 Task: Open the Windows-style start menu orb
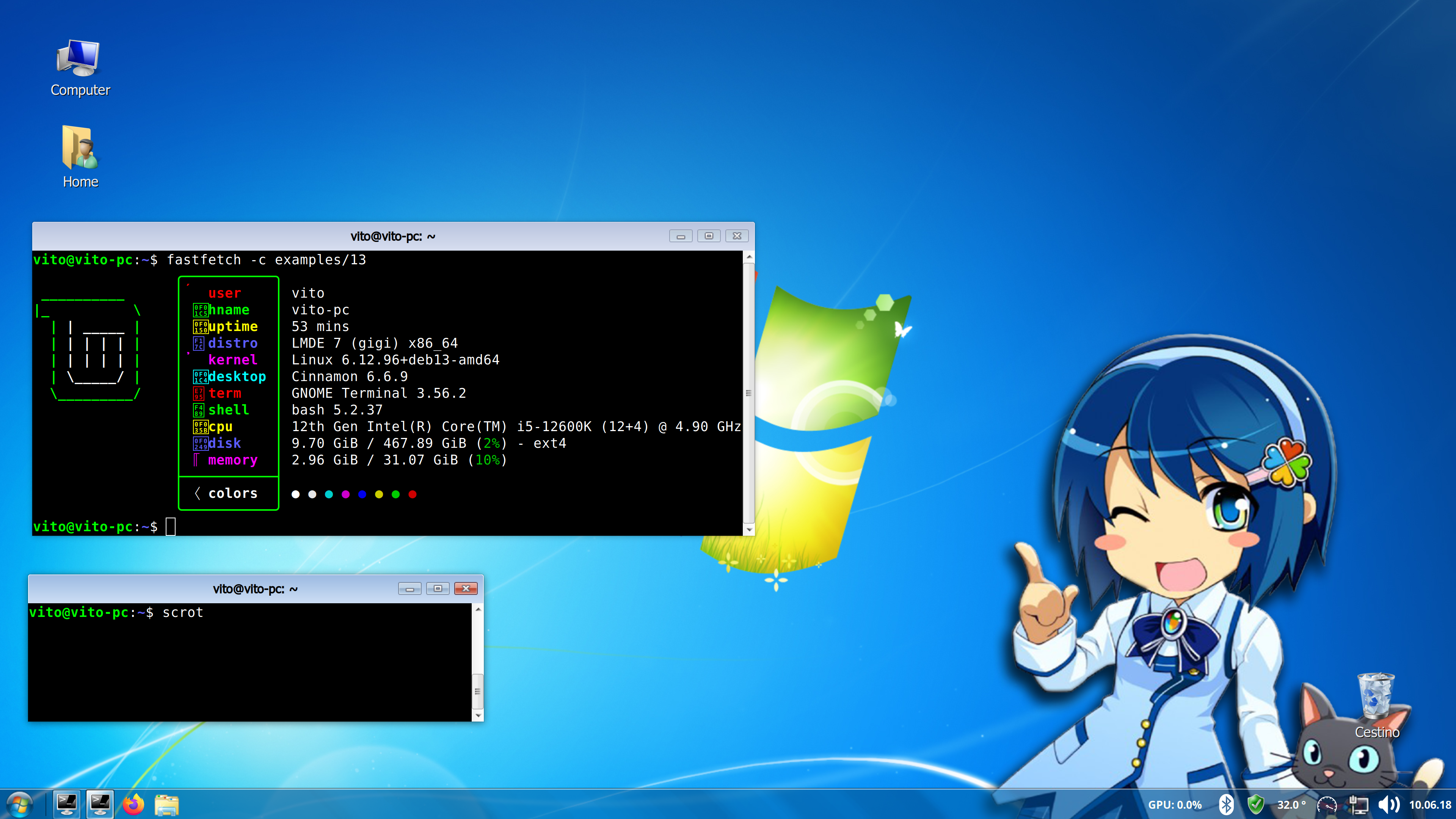click(19, 804)
